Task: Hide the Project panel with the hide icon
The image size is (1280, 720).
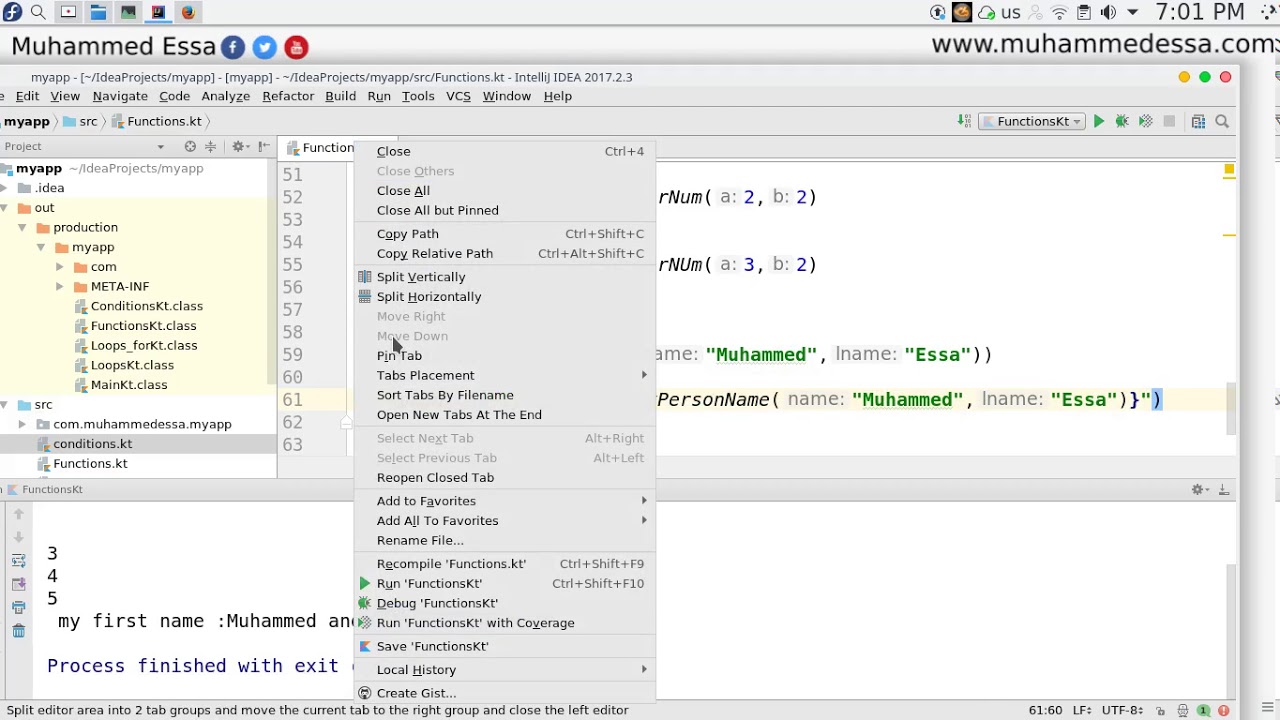Action: 264,146
